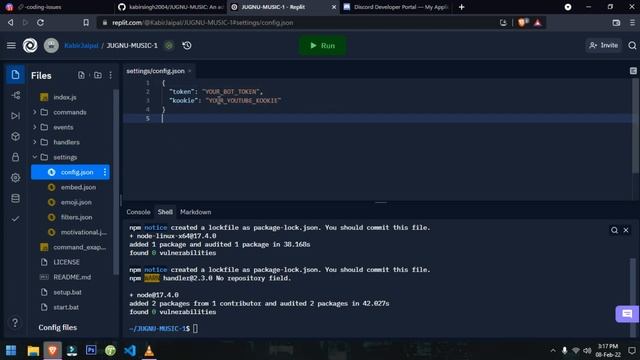This screenshot has height=360, width=640.
Task: Switch to the Markdown tab
Action: coord(196,212)
